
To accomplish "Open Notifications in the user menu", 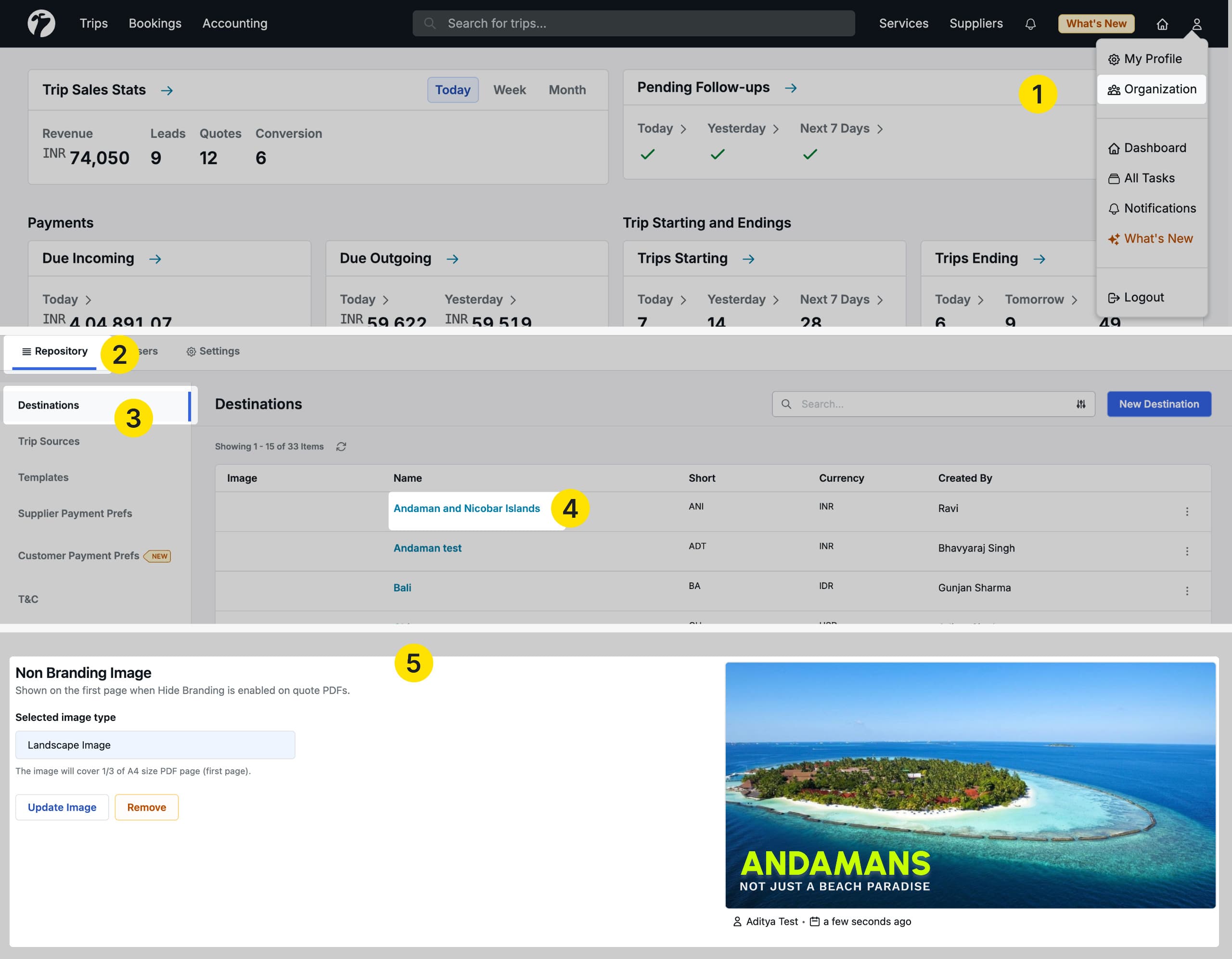I will click(x=1151, y=208).
